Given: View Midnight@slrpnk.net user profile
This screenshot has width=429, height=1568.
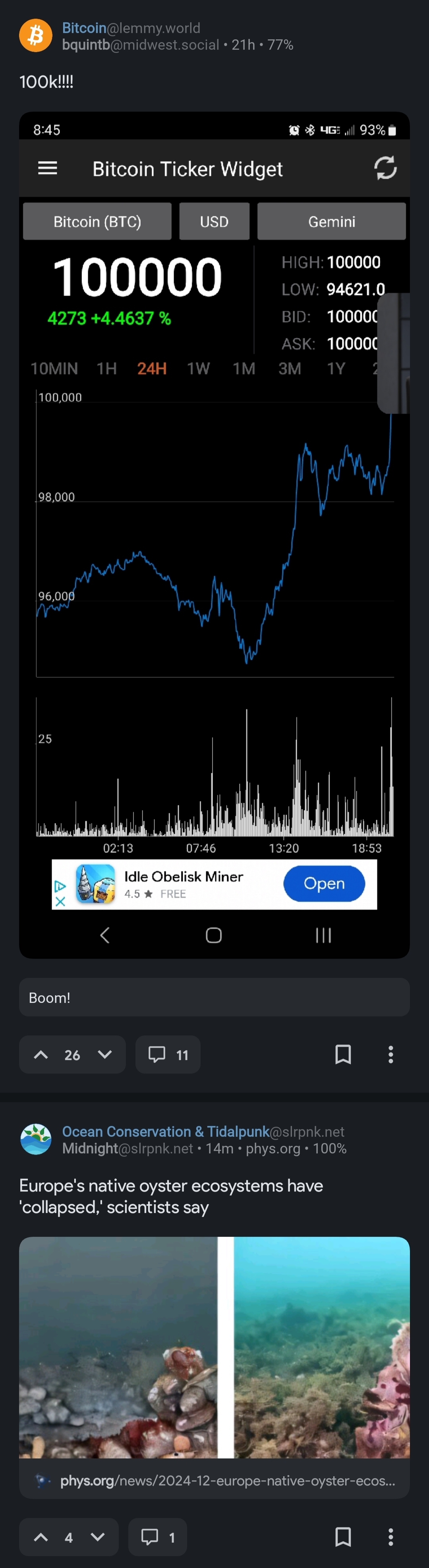Looking at the screenshot, I should [127, 1149].
